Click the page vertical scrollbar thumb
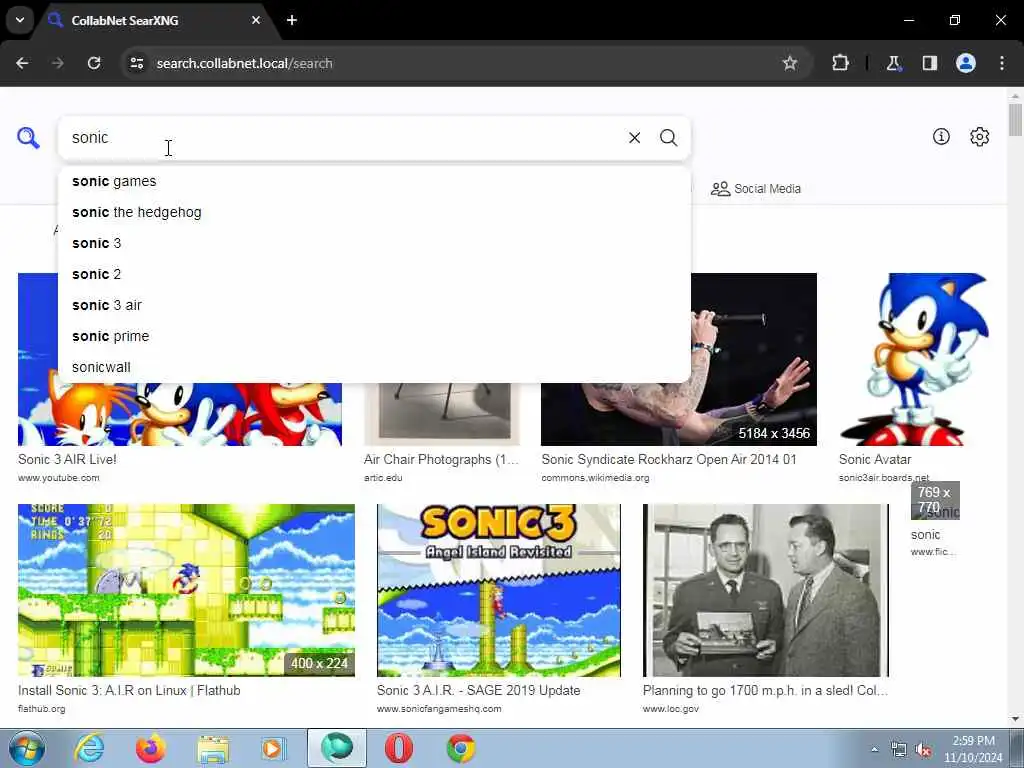 pos(1015,120)
